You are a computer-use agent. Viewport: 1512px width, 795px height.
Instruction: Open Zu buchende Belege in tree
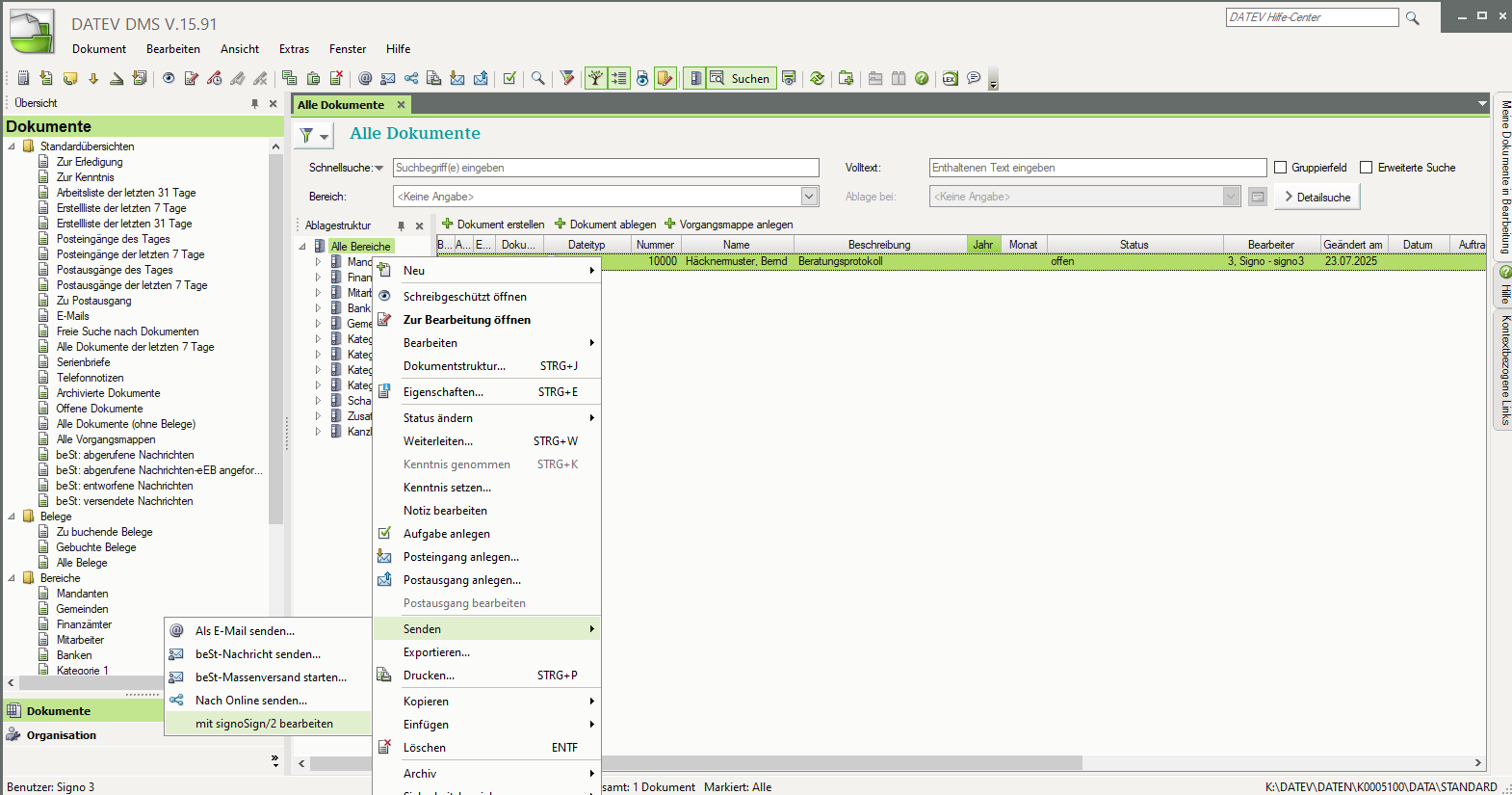click(x=104, y=532)
